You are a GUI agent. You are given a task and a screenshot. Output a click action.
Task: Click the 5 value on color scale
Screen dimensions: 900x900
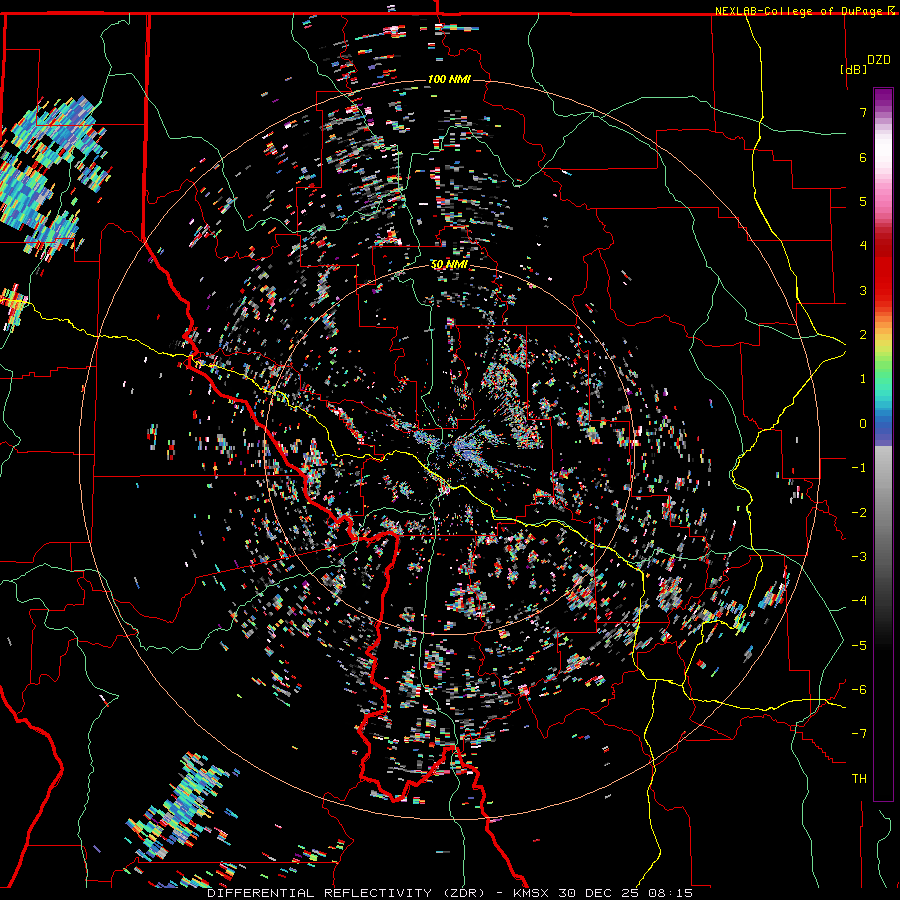pyautogui.click(x=863, y=201)
